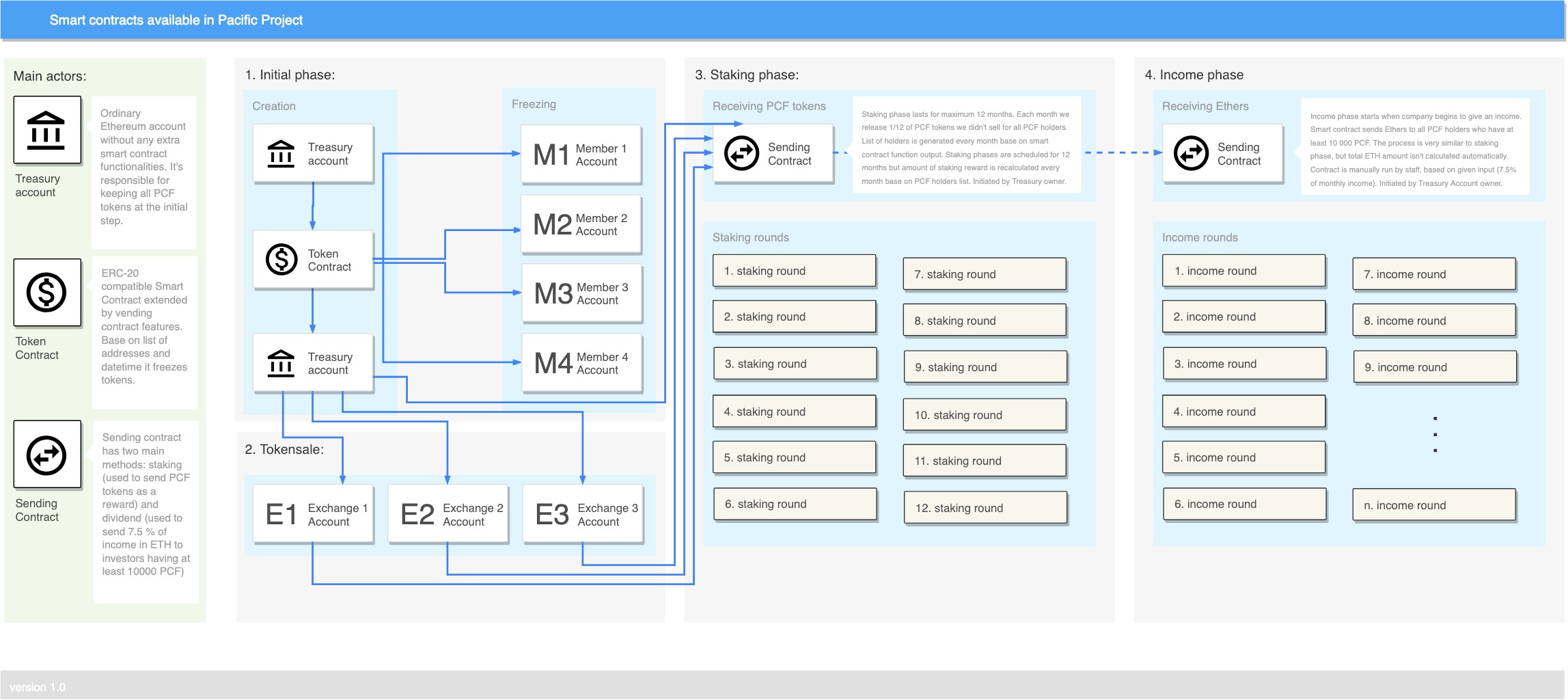Image resolution: width=1568 pixels, height=700 pixels.
Task: Click the '2. Tokensale:' section heading
Action: [x=284, y=449]
